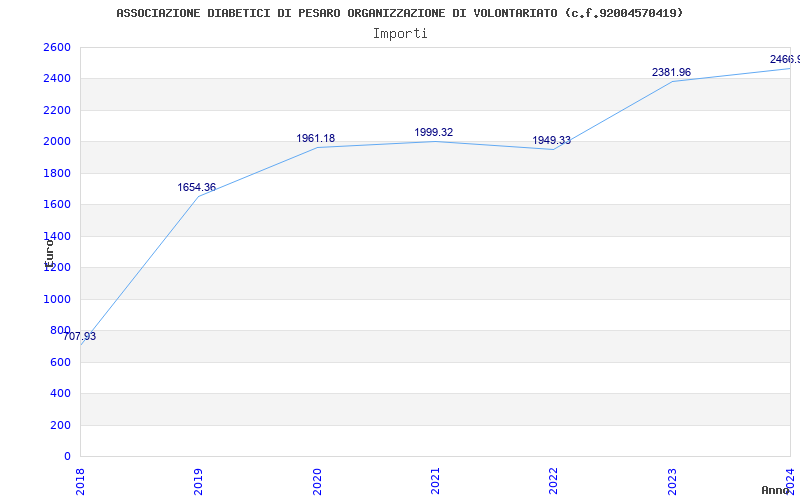800x500 pixels.
Task: Click the 2381.96 data label
Action: (x=671, y=73)
